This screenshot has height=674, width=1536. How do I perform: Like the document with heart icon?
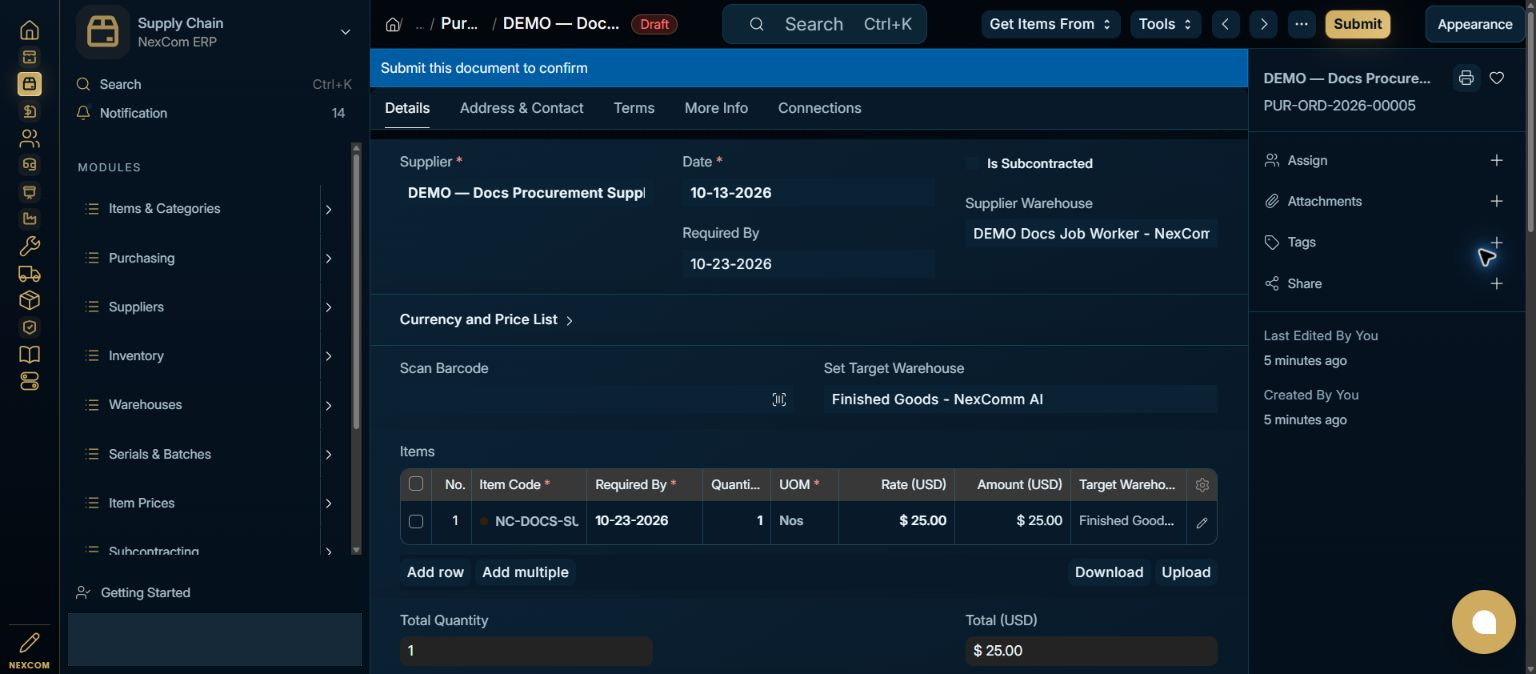point(1497,78)
